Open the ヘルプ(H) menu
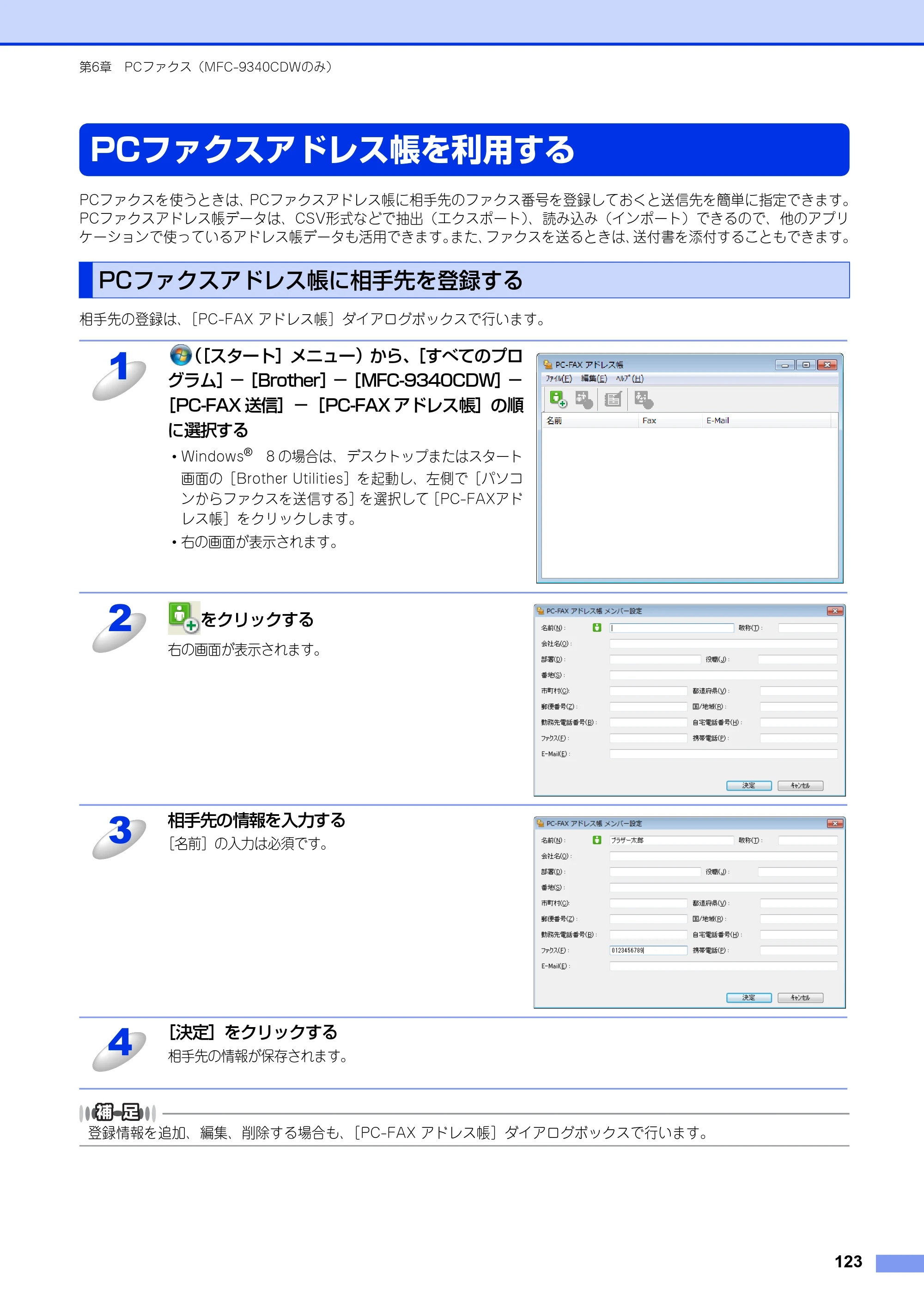Screen dimensions: 924x1308 pyautogui.click(x=630, y=379)
